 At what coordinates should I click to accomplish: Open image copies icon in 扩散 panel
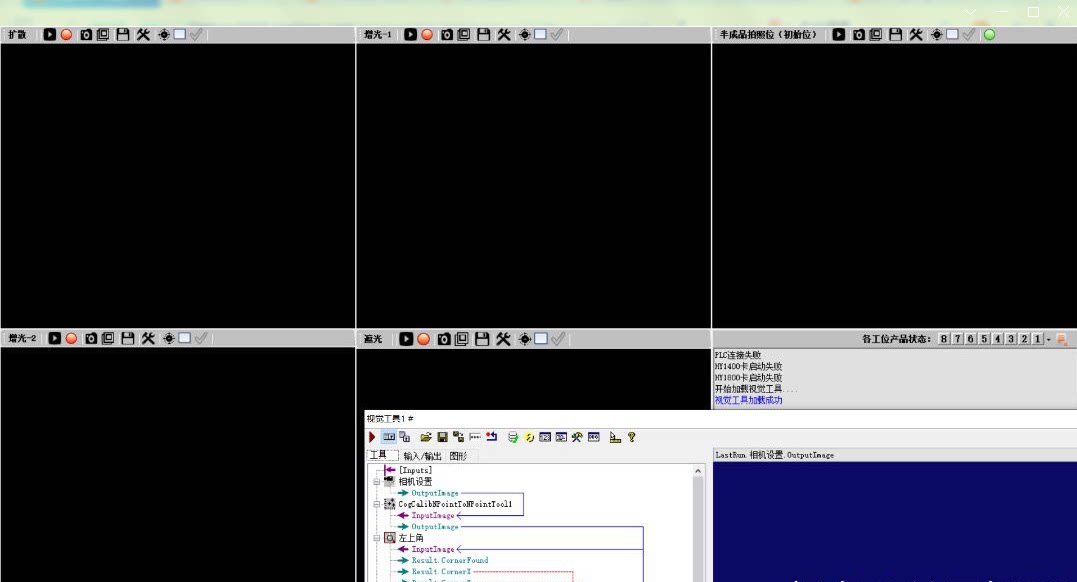(103, 34)
